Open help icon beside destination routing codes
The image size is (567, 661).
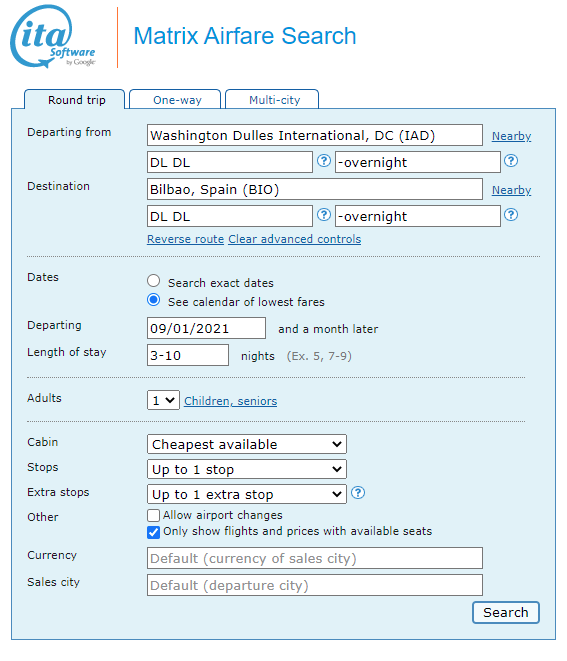pyautogui.click(x=324, y=215)
